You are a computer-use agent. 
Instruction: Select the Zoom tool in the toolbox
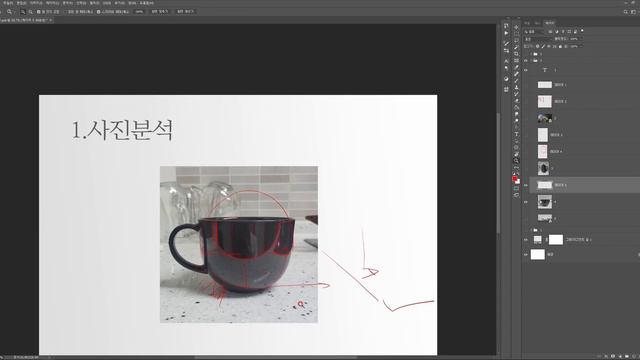516,161
